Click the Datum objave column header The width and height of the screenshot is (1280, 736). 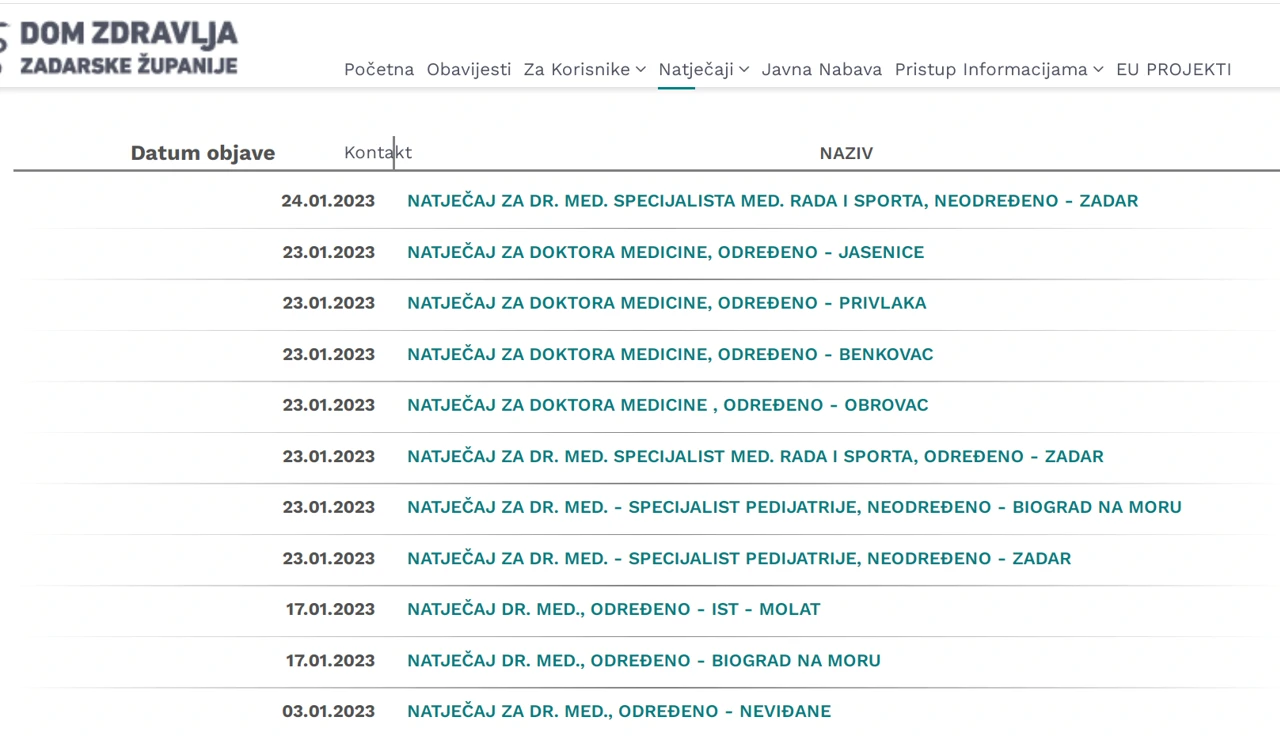pyautogui.click(x=203, y=153)
